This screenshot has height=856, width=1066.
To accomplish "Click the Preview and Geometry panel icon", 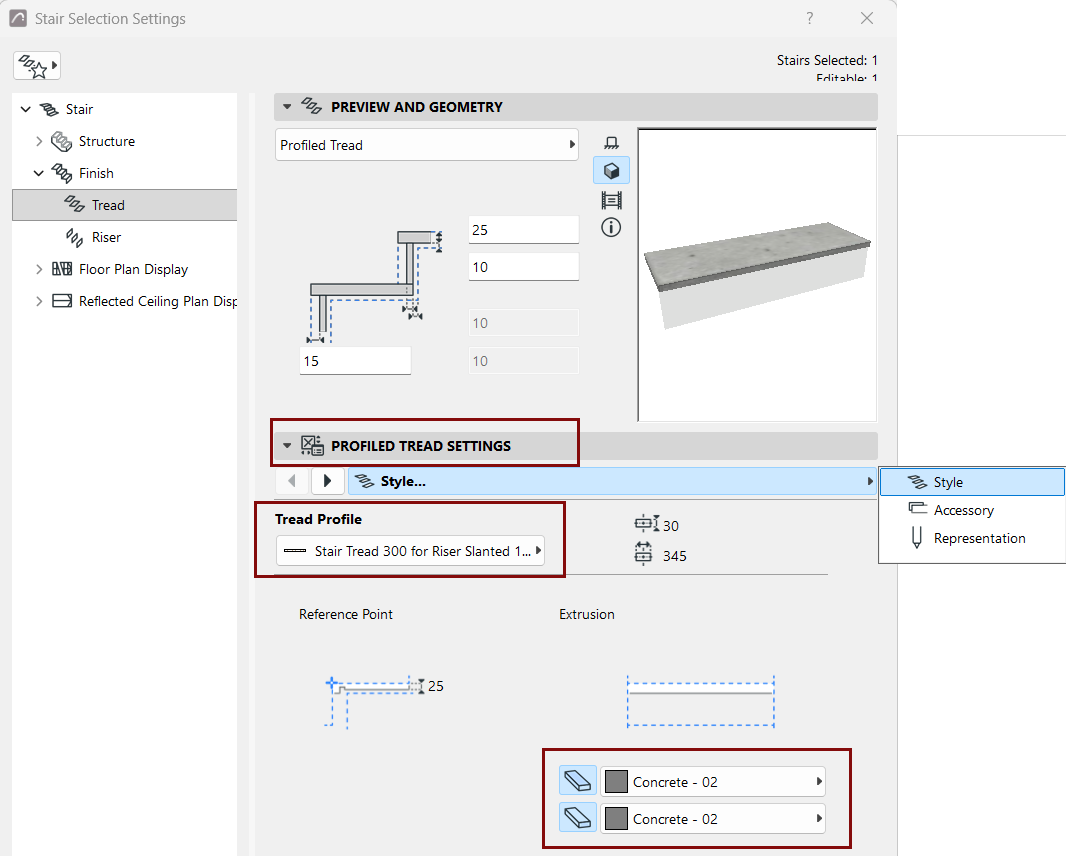I will pos(311,106).
